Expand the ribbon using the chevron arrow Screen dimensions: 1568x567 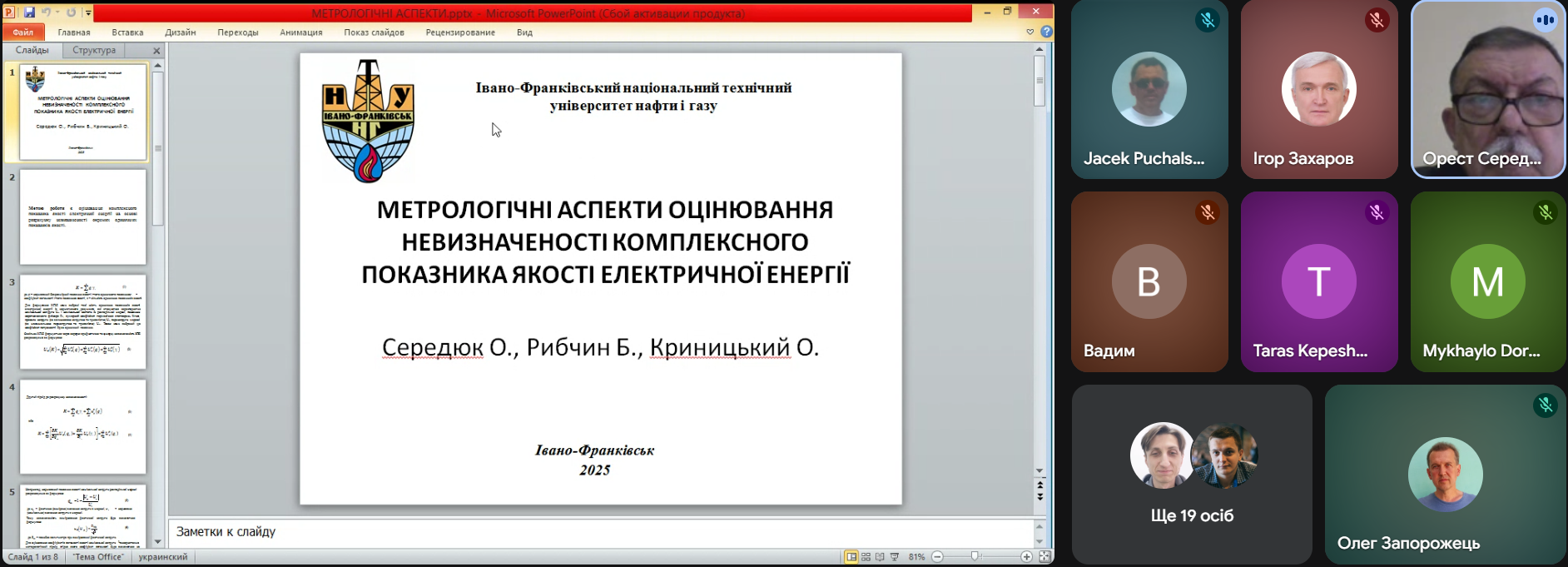point(1030,32)
